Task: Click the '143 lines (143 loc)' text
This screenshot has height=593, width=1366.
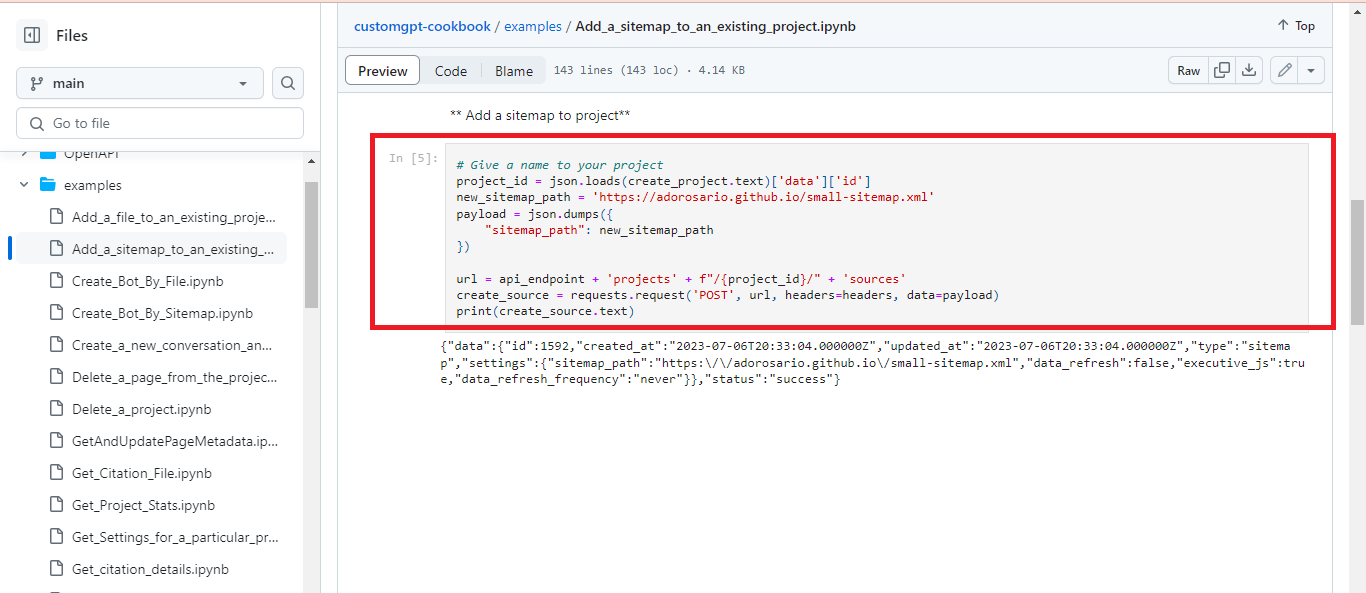Action: pos(616,71)
